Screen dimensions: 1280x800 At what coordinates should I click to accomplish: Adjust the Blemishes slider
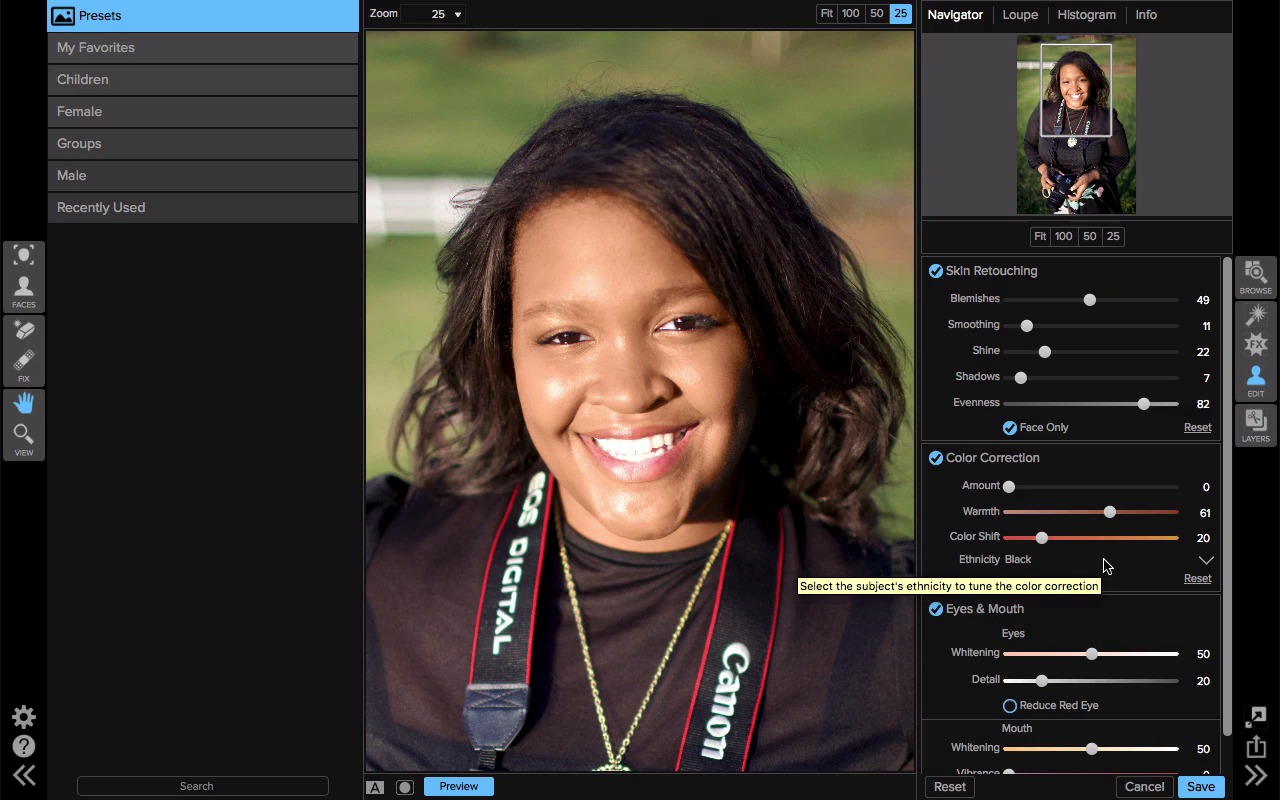(x=1090, y=300)
